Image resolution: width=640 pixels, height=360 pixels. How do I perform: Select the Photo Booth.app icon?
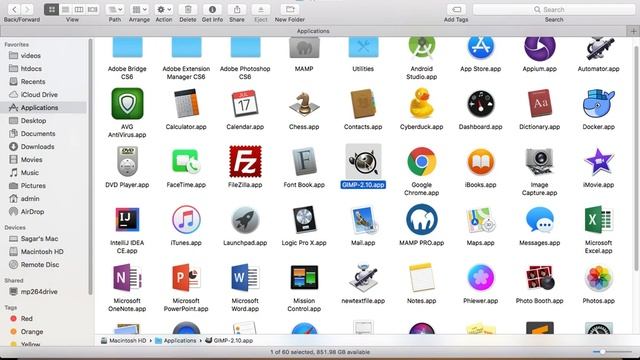tap(540, 278)
